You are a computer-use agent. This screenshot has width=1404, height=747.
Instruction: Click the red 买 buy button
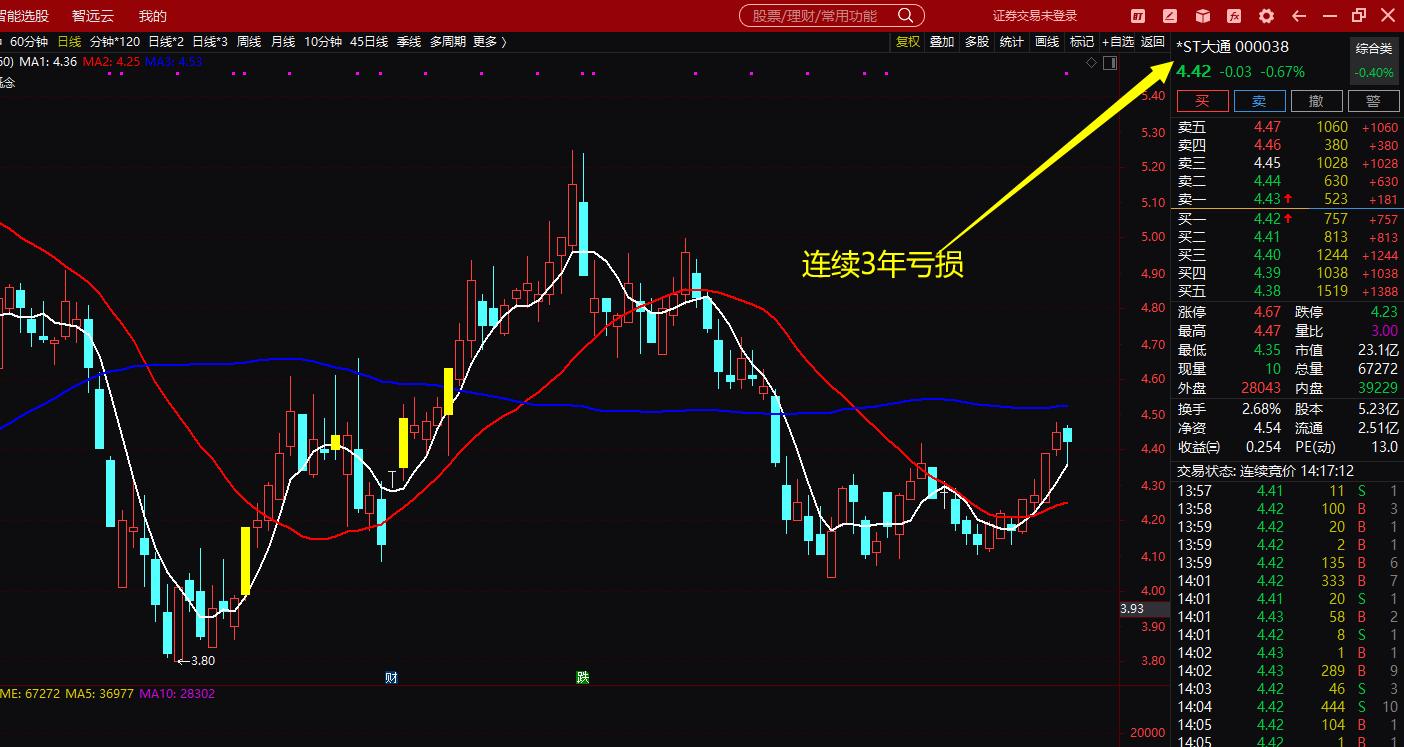click(1202, 100)
